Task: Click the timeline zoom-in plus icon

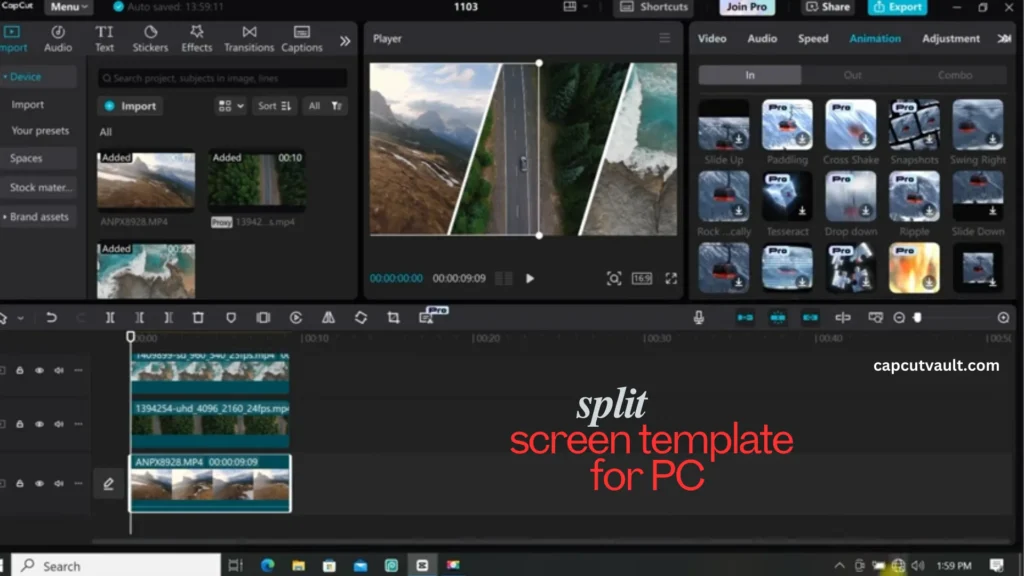Action: (1004, 317)
